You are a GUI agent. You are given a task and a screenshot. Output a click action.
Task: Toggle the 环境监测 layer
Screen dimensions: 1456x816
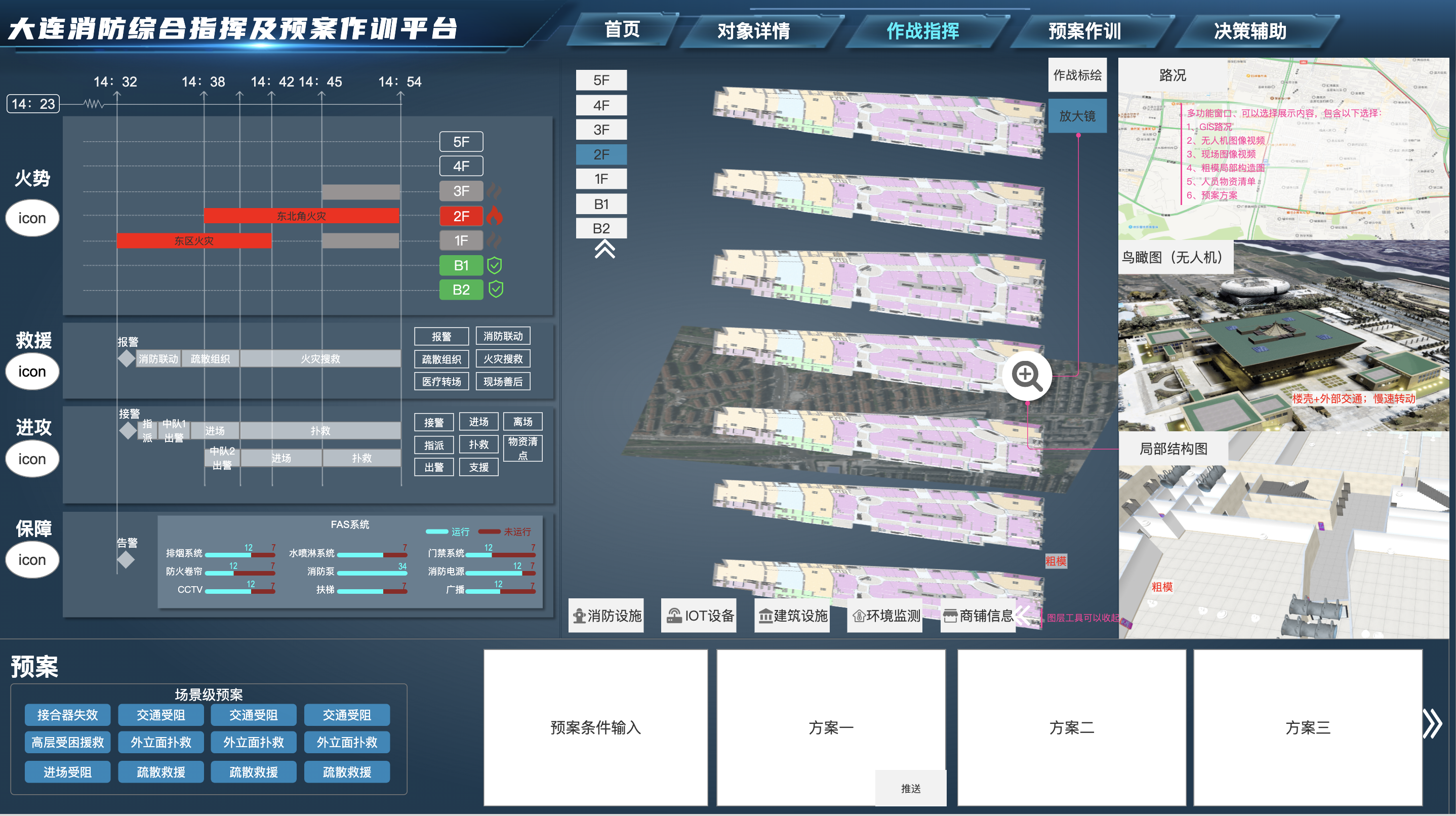pyautogui.click(x=885, y=616)
